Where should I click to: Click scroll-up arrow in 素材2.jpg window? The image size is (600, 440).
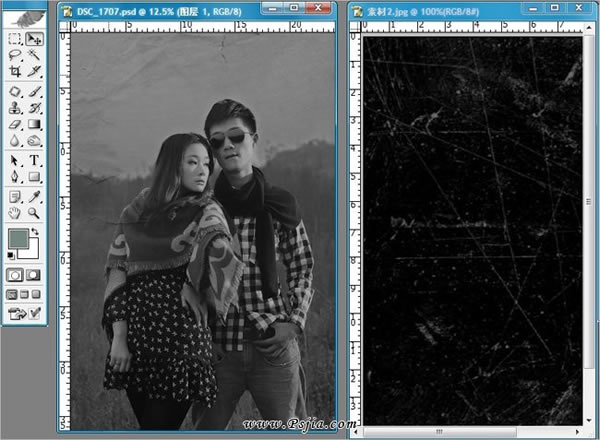tap(589, 28)
